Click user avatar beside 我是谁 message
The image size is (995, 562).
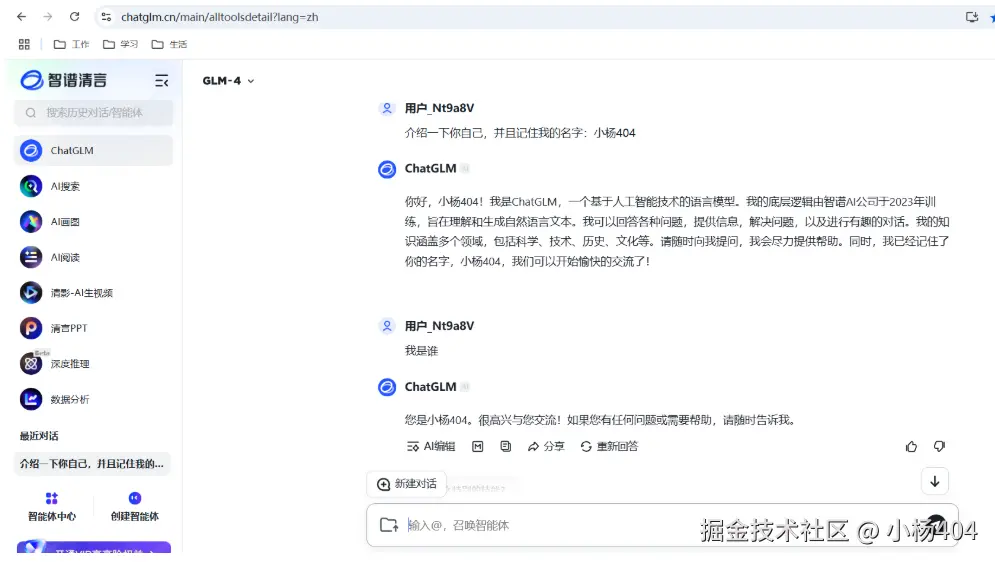pos(386,326)
